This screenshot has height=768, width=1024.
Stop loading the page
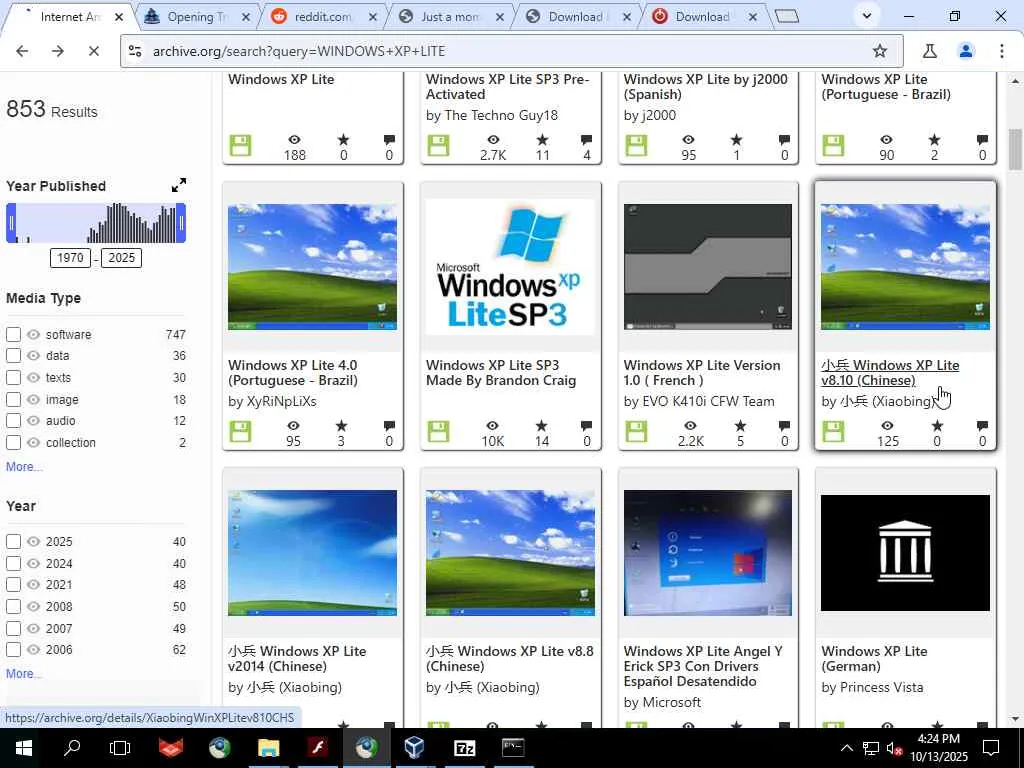[93, 51]
